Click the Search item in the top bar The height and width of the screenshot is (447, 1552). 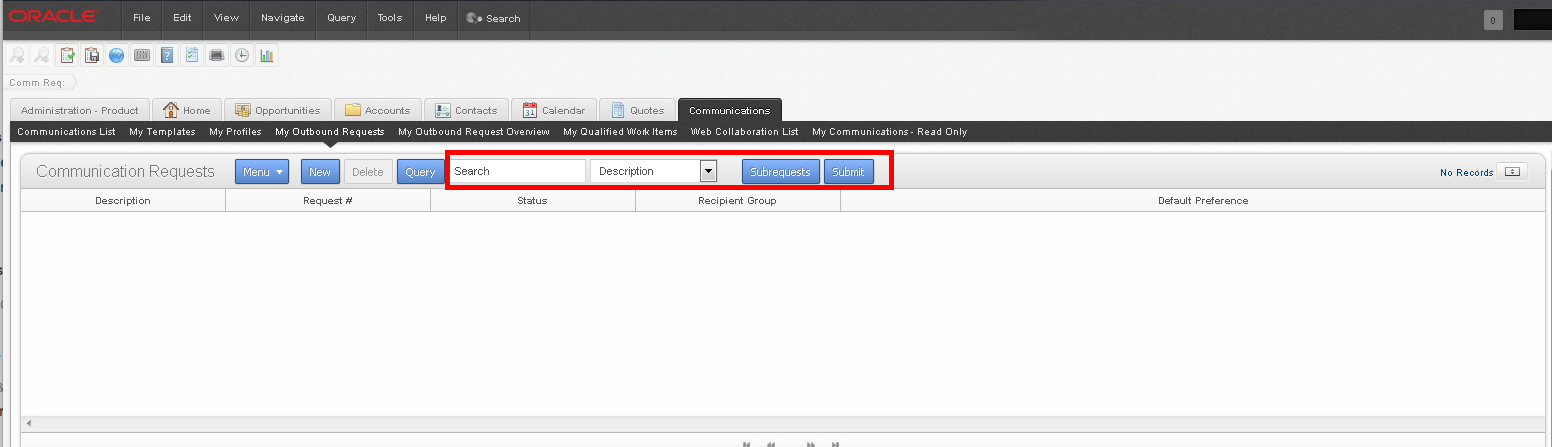pos(493,18)
